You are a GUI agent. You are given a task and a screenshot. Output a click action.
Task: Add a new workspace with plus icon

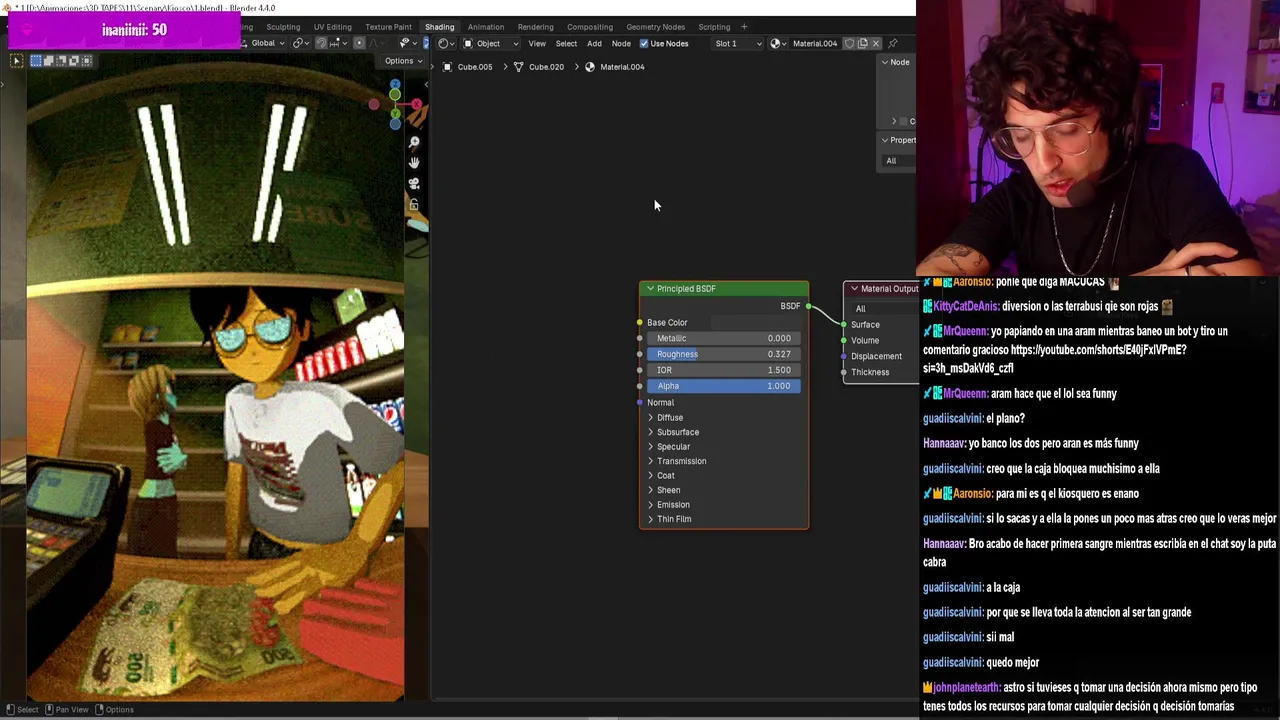point(744,27)
